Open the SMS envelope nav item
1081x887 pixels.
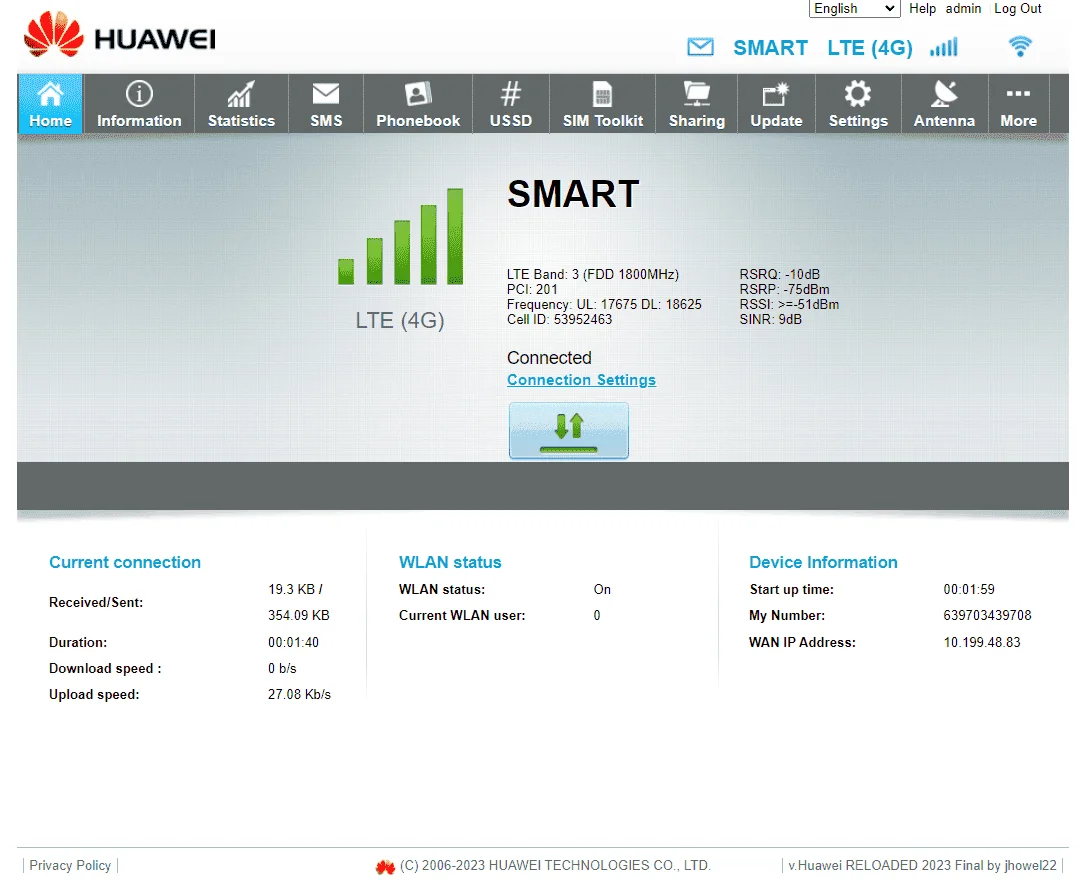(x=326, y=103)
